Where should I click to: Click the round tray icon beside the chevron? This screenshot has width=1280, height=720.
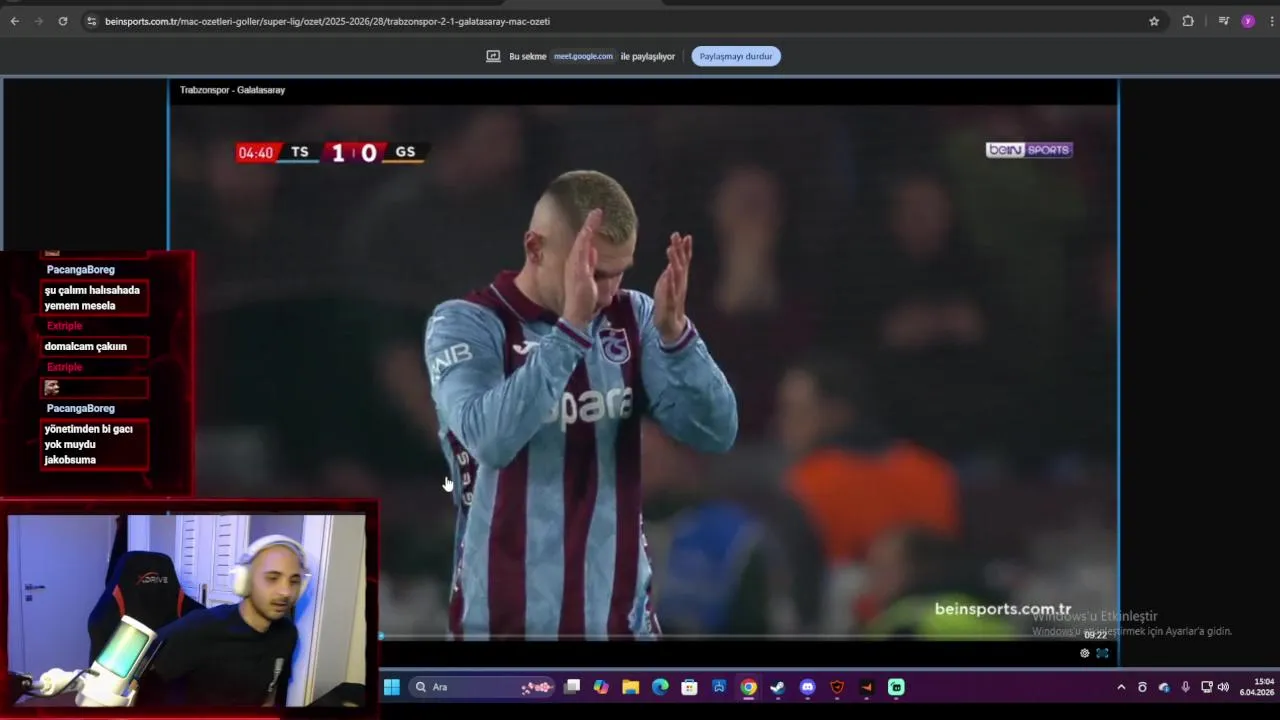(1142, 687)
